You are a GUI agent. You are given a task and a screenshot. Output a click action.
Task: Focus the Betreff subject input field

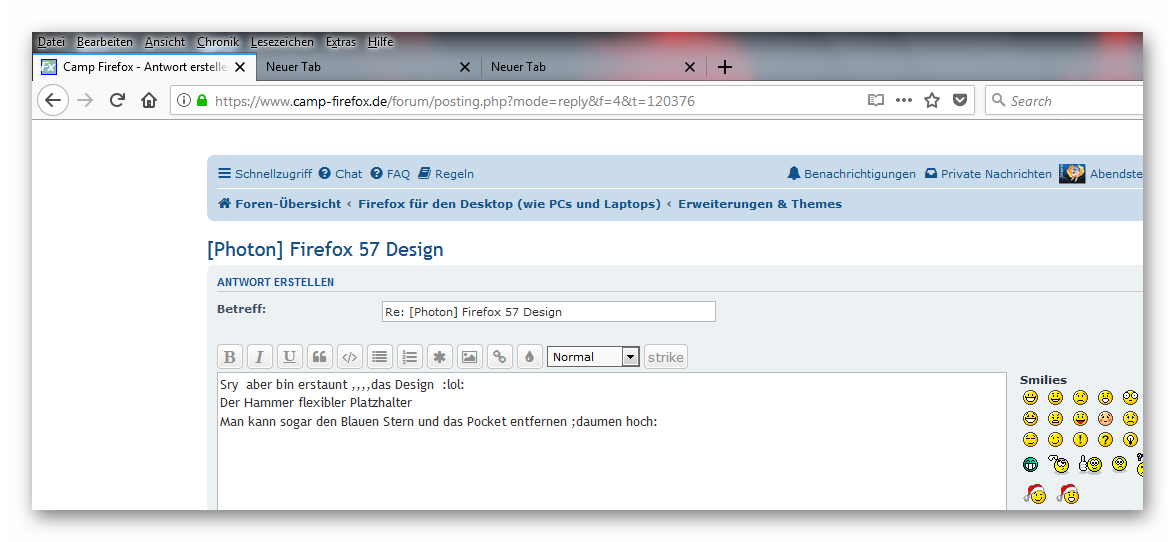coord(549,312)
